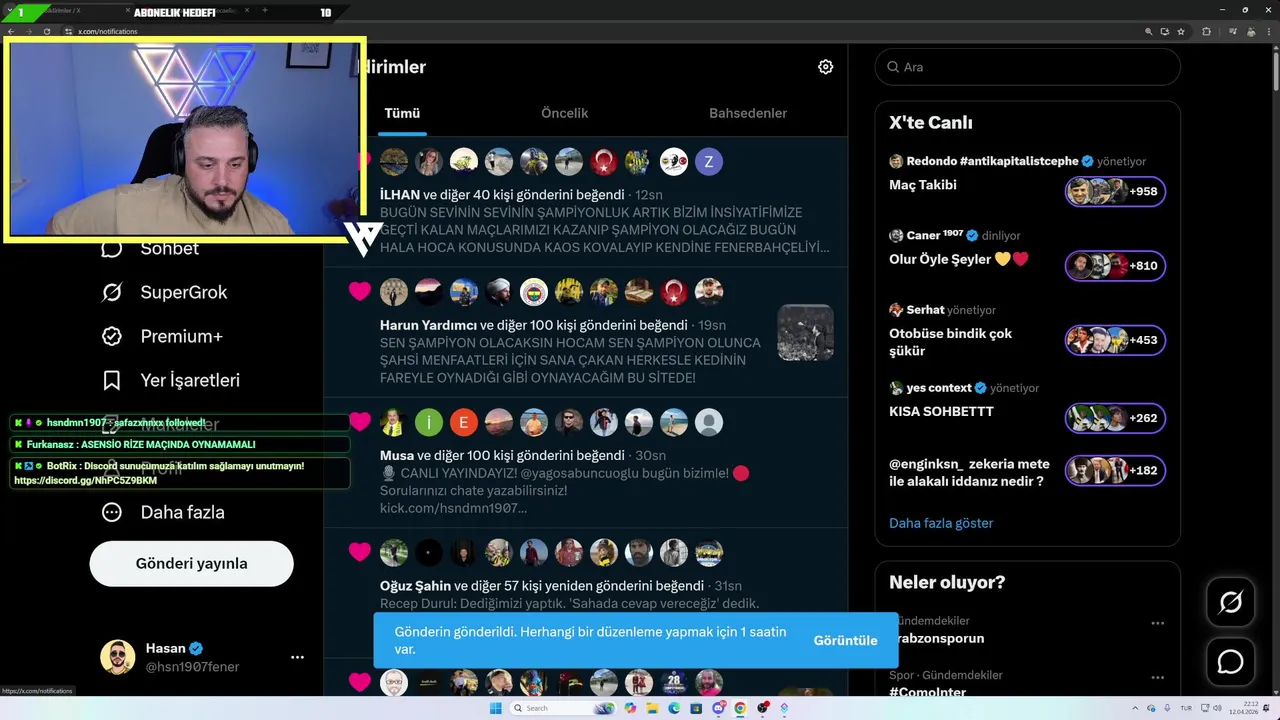Image resolution: width=1280 pixels, height=720 pixels.
Task: Click into the Ara search field
Action: (1027, 67)
